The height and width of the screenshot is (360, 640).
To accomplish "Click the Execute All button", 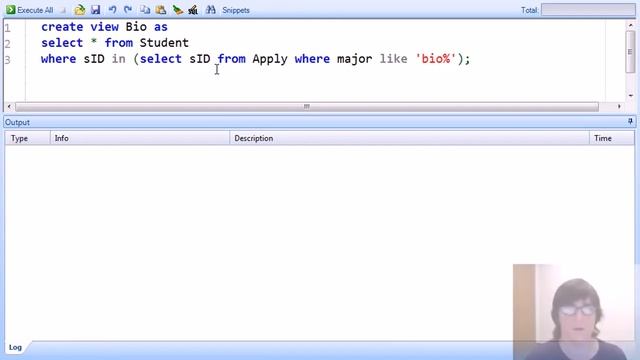I will (x=29, y=10).
